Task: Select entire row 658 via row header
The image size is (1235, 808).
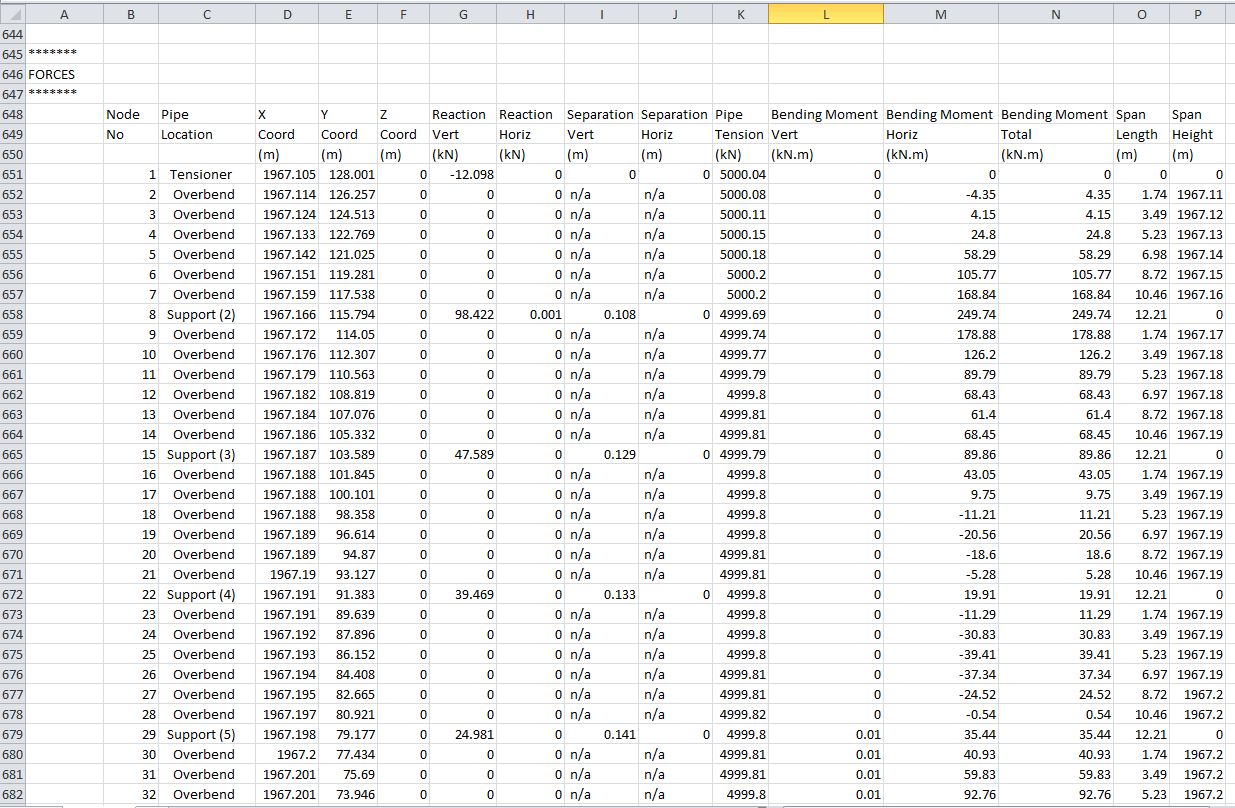Action: (12, 314)
